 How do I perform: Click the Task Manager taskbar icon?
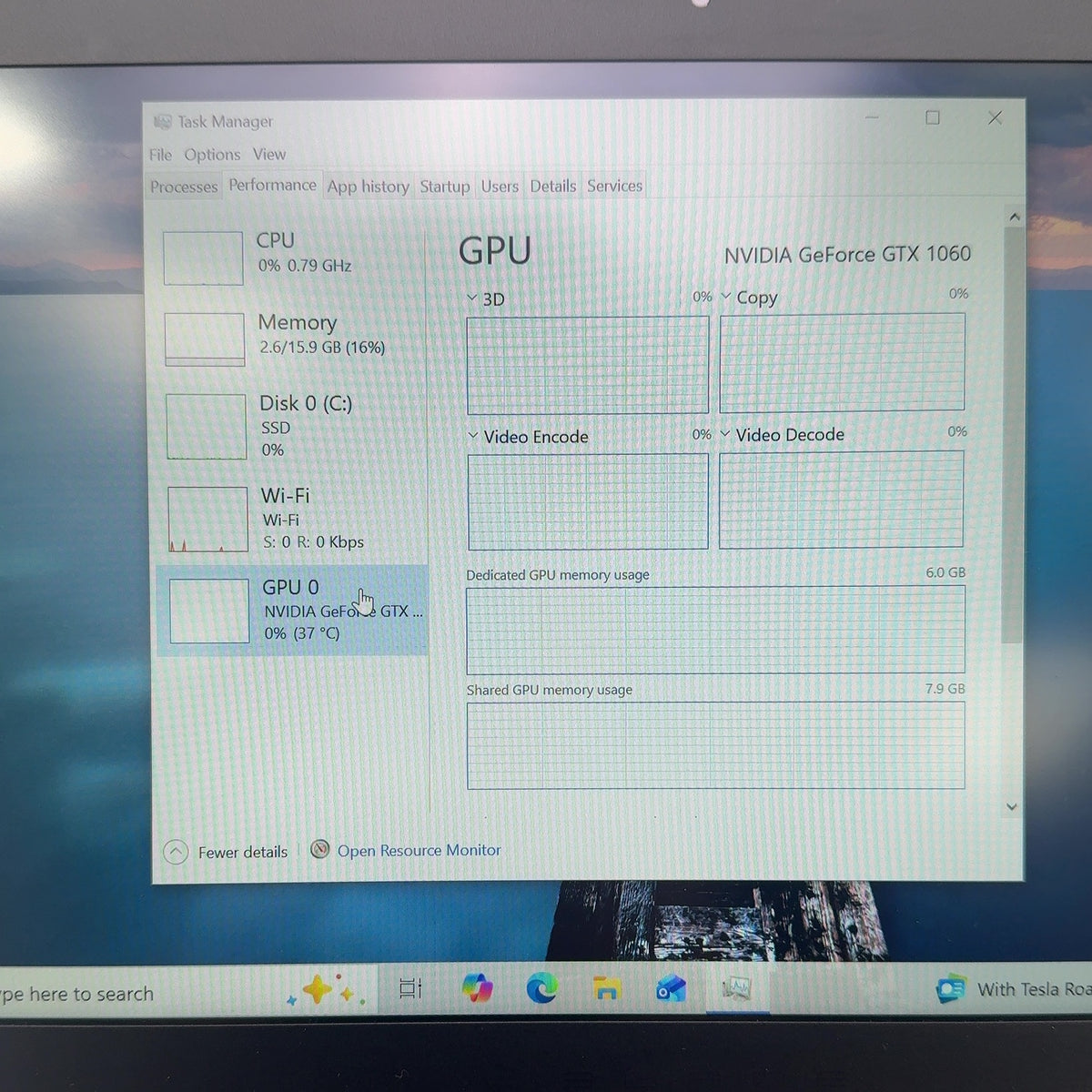(736, 988)
